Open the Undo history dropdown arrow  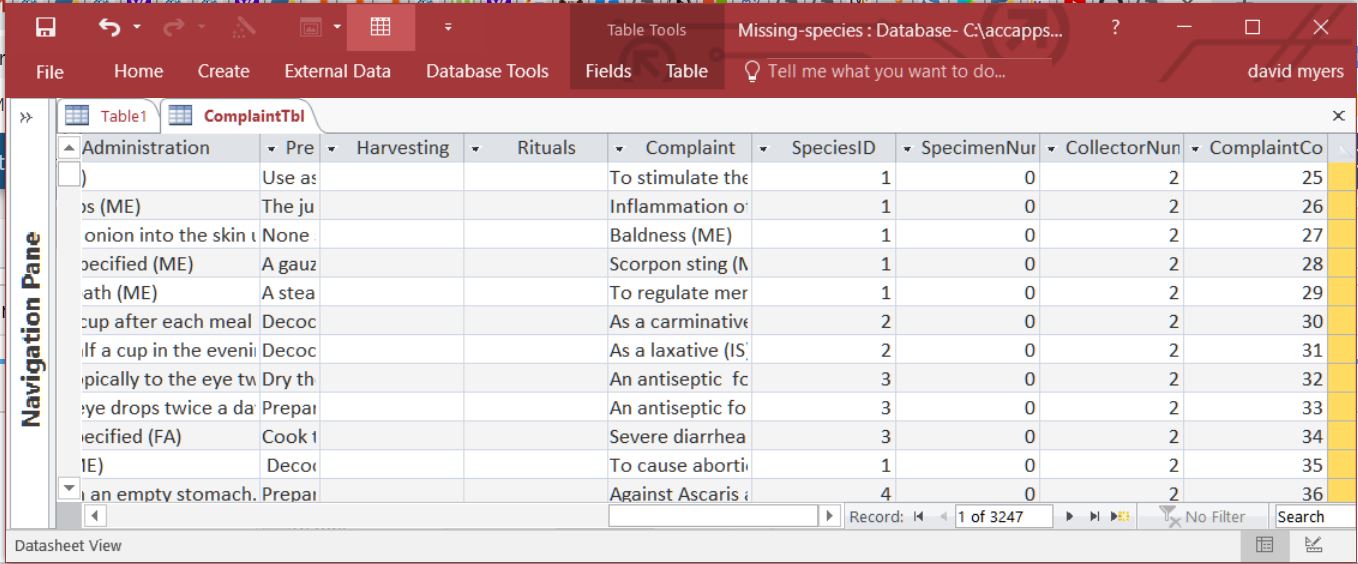137,27
